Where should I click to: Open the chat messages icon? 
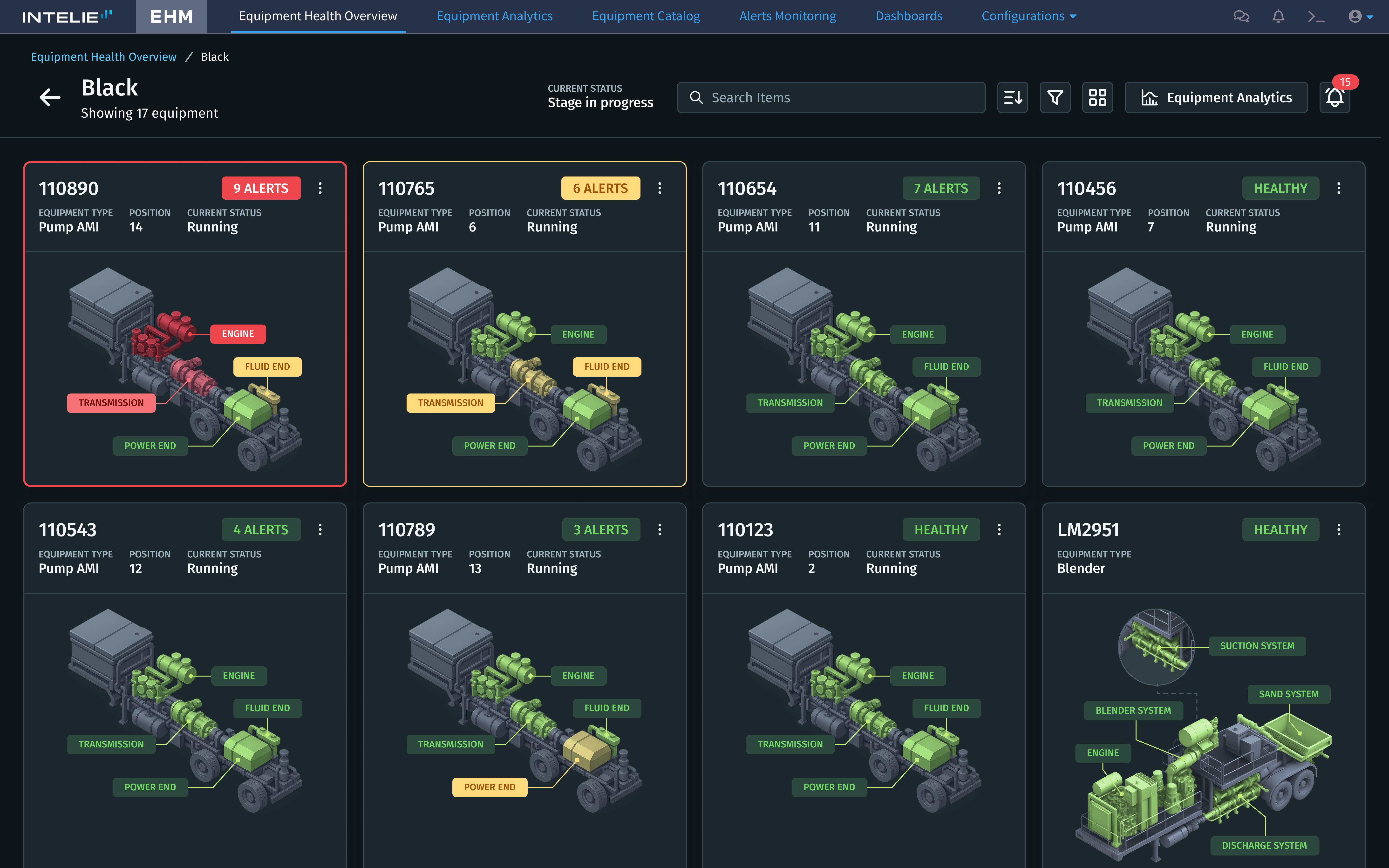click(1241, 16)
